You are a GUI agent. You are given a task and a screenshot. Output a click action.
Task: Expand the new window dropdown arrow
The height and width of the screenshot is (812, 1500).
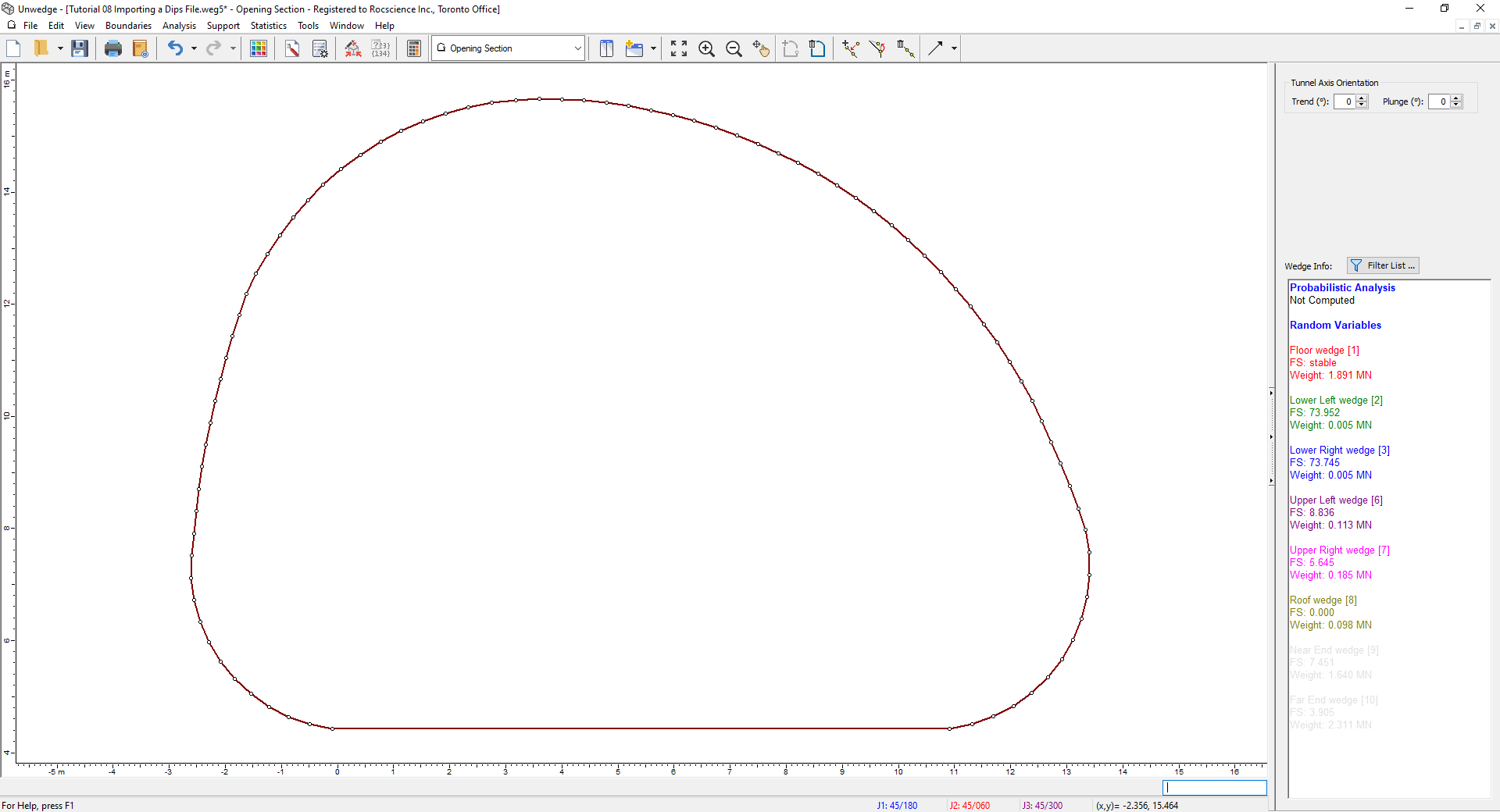coord(653,48)
